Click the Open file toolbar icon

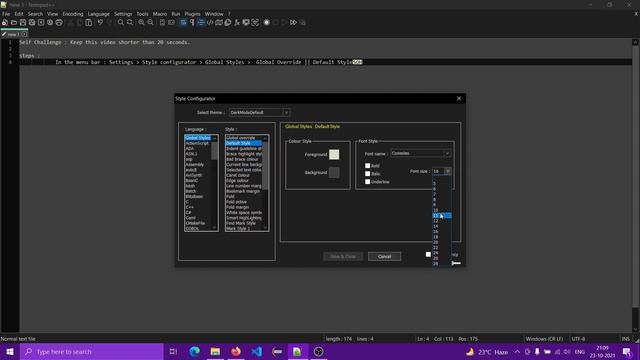(x=14, y=22)
